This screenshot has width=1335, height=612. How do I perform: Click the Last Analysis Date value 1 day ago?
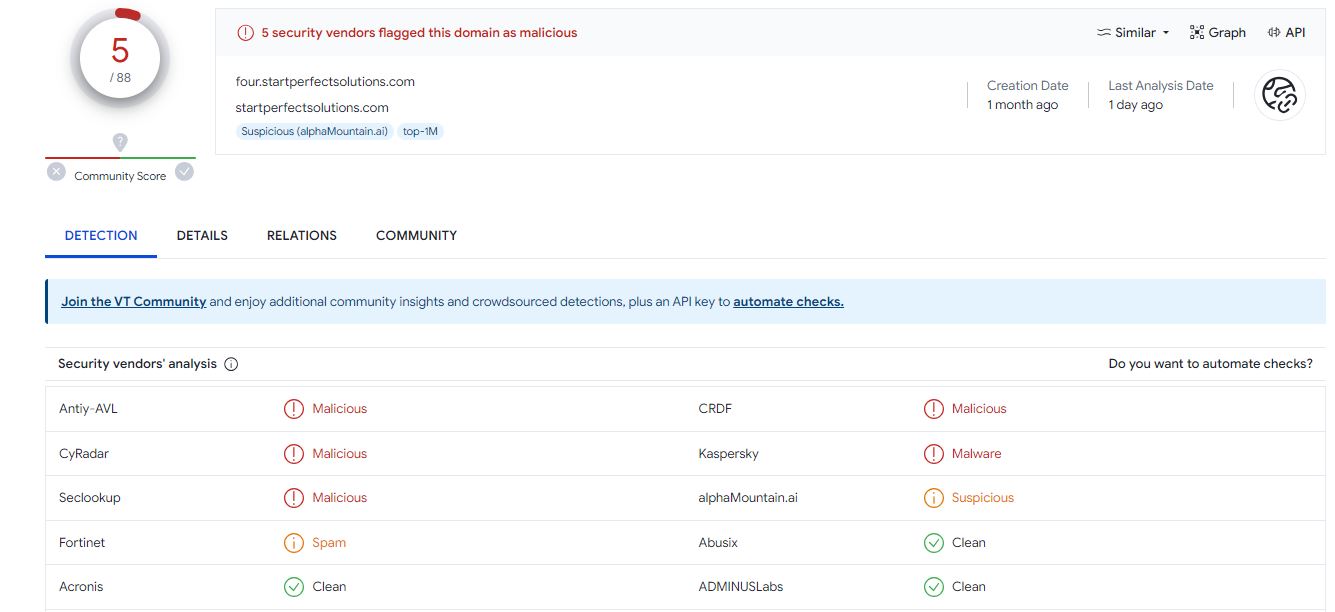pos(1135,105)
